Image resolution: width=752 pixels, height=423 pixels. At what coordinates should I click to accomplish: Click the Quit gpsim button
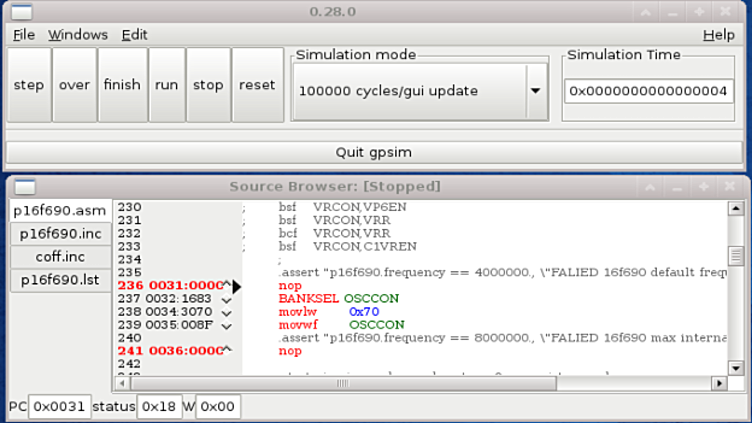coord(373,152)
